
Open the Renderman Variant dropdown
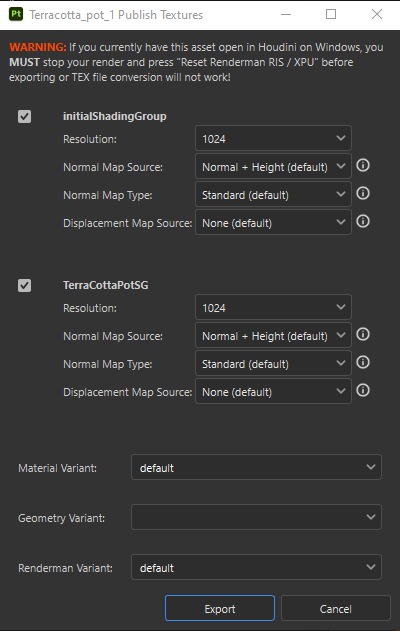pos(256,567)
